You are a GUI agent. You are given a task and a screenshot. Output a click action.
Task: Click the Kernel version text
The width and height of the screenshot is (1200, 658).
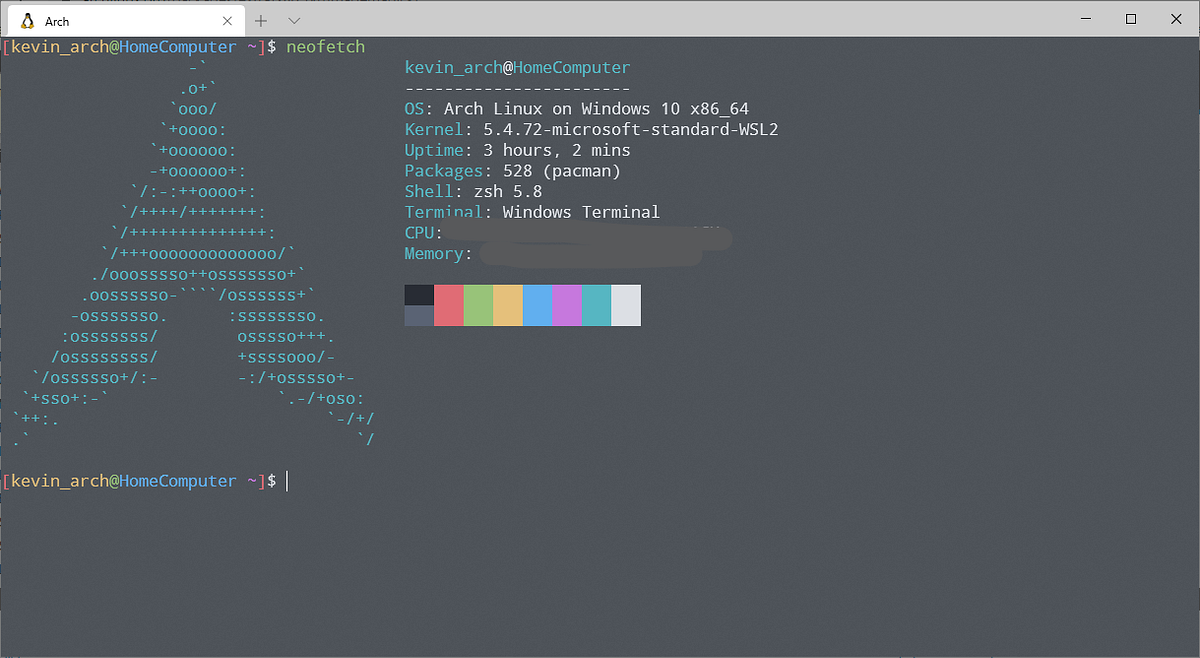click(x=630, y=129)
